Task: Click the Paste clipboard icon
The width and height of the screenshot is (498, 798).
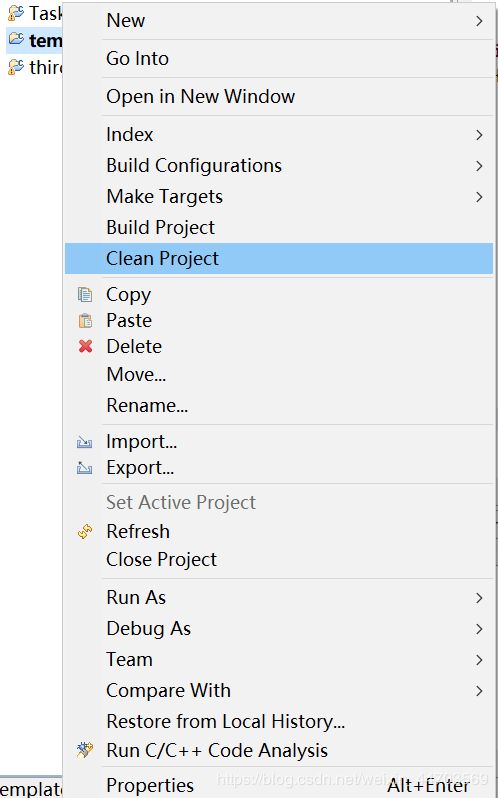Action: pyautogui.click(x=85, y=321)
